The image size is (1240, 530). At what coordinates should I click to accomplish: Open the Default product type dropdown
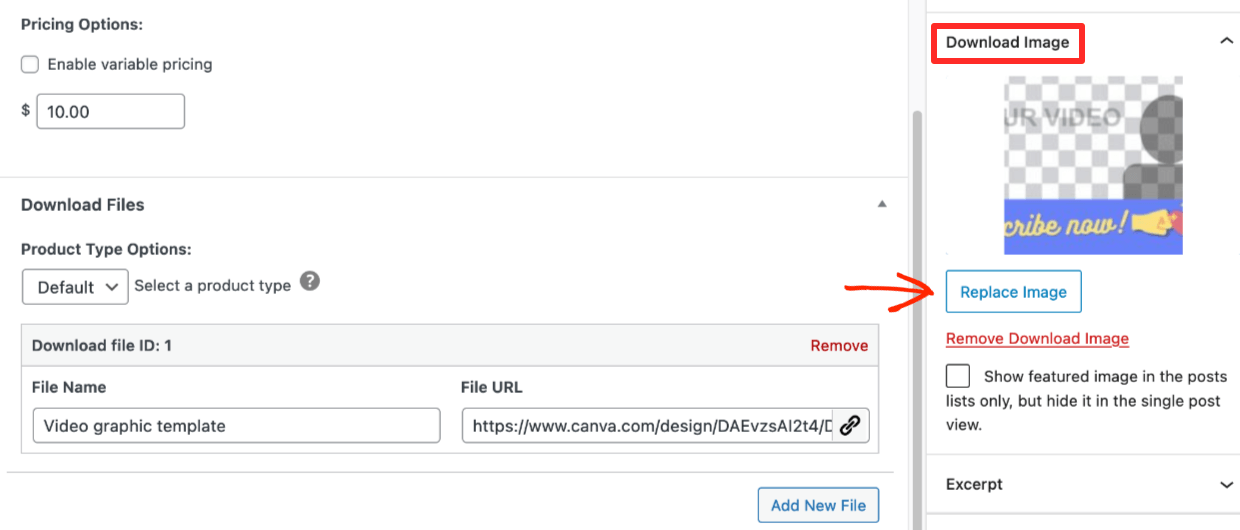pyautogui.click(x=75, y=287)
